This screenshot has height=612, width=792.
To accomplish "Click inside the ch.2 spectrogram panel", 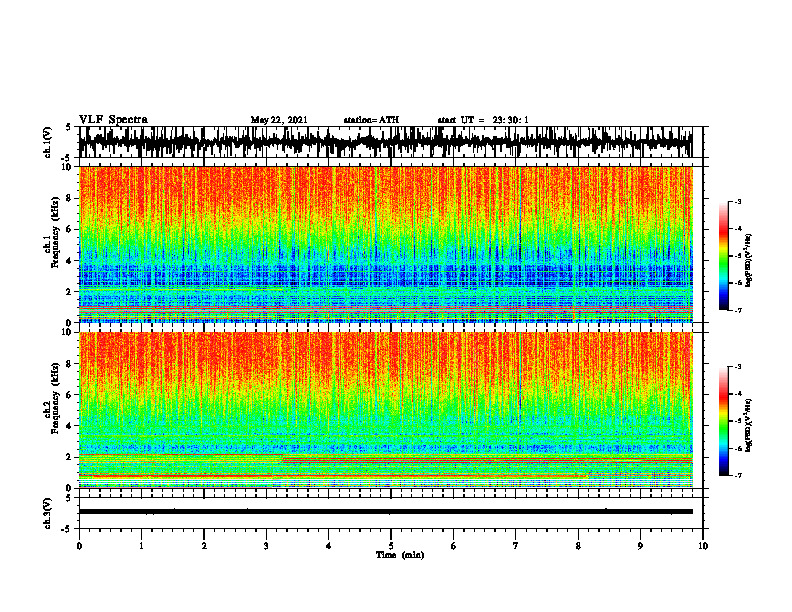I will pyautogui.click(x=385, y=410).
